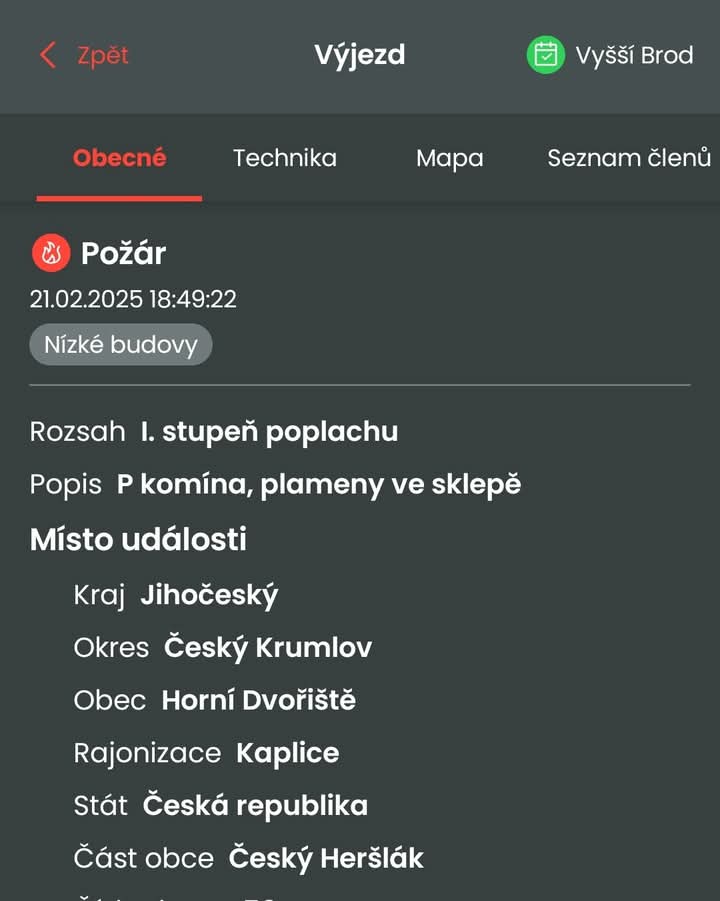Screen dimensions: 720x901
Task: Tap the I. stupeň poplachu value
Action: click(269, 432)
